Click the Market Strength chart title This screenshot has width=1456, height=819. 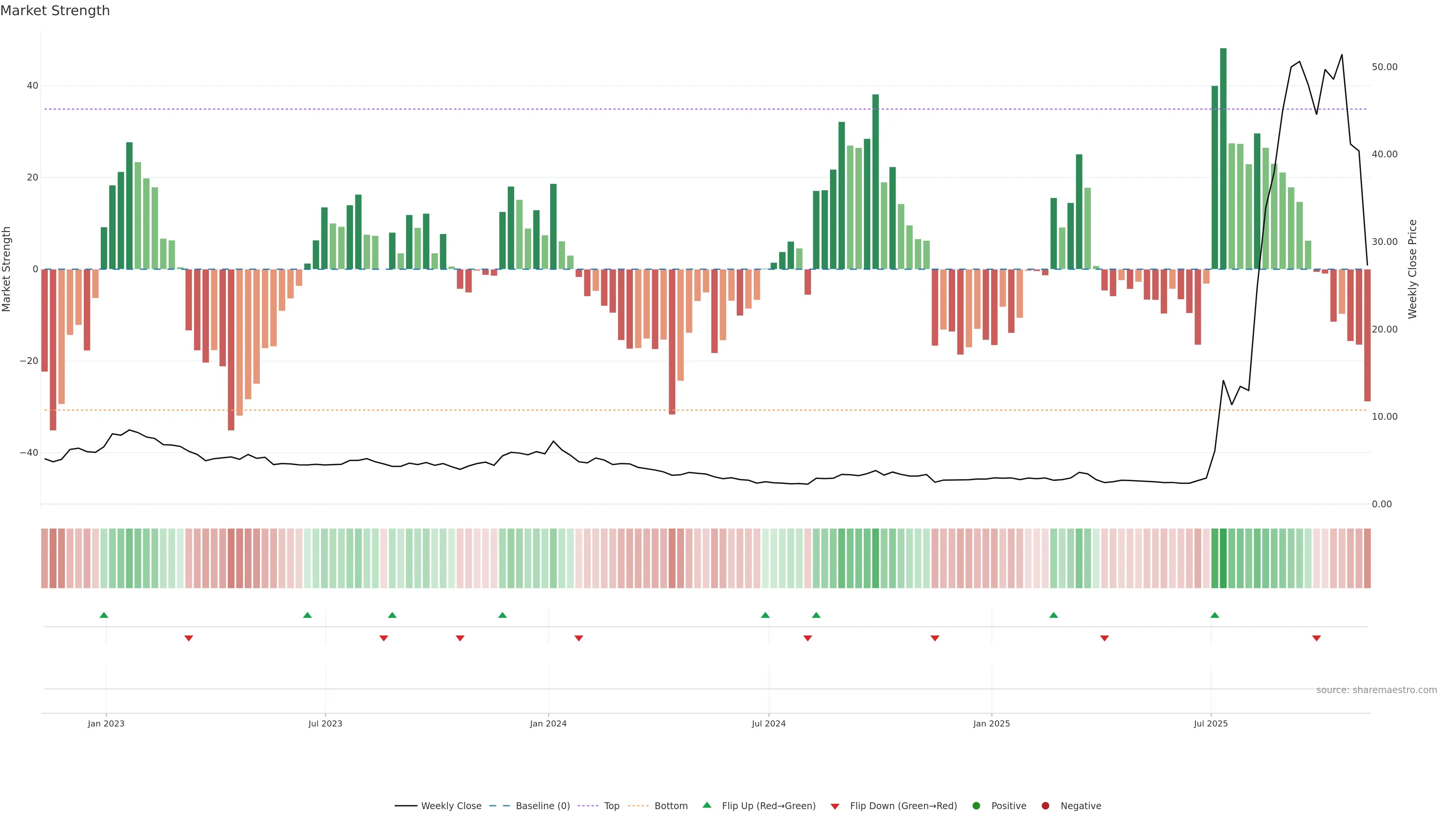[55, 11]
